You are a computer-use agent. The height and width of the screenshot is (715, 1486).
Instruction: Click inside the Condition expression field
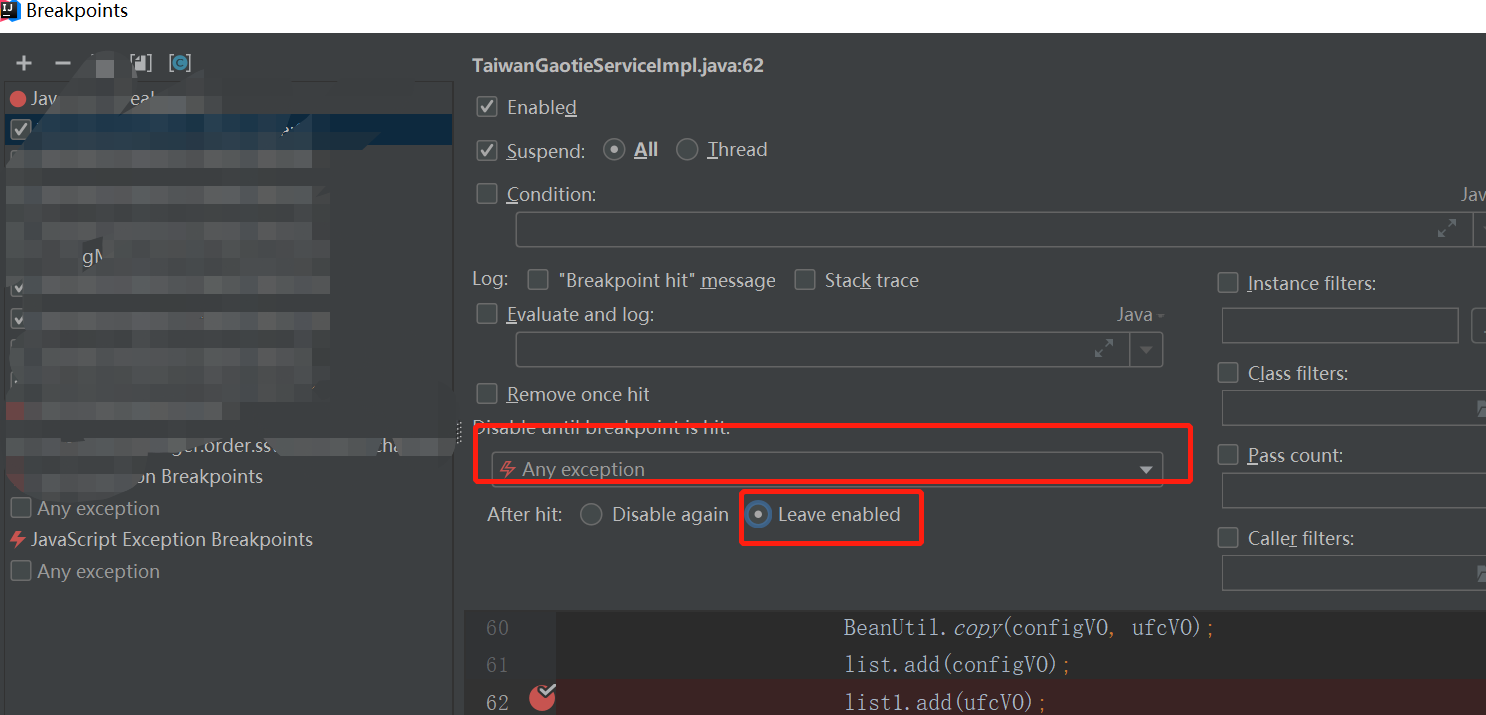(x=994, y=229)
